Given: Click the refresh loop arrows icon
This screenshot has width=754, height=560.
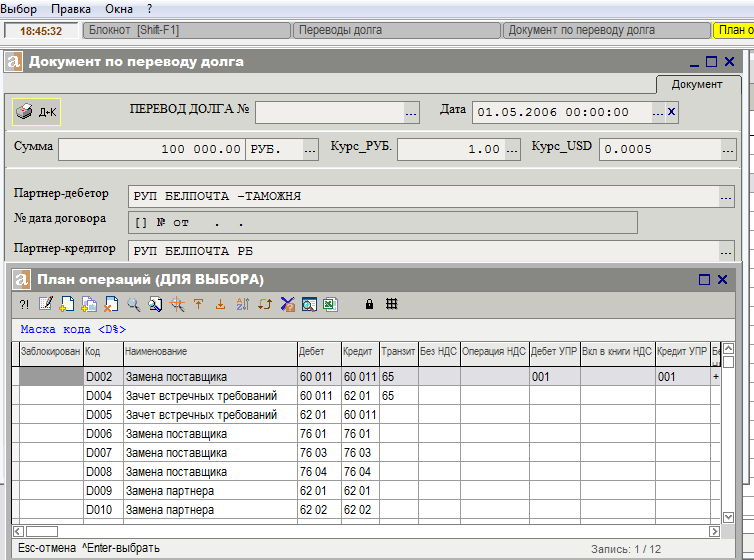Looking at the screenshot, I should click(x=264, y=304).
